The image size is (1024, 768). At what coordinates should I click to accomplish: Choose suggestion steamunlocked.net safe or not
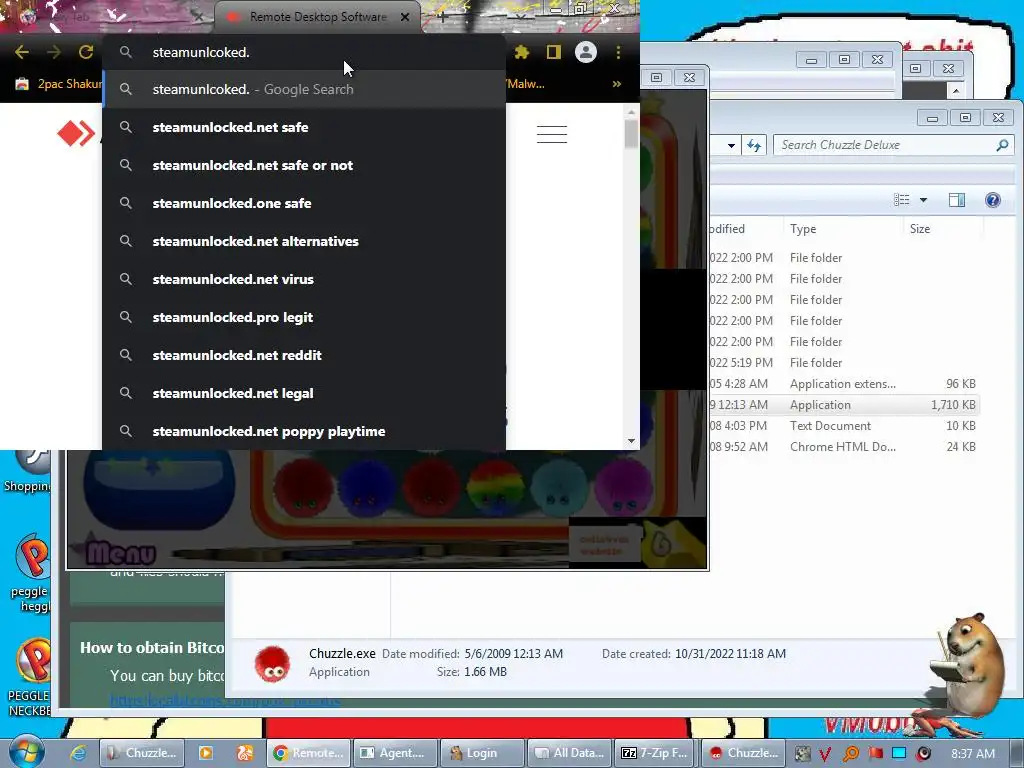pos(304,165)
